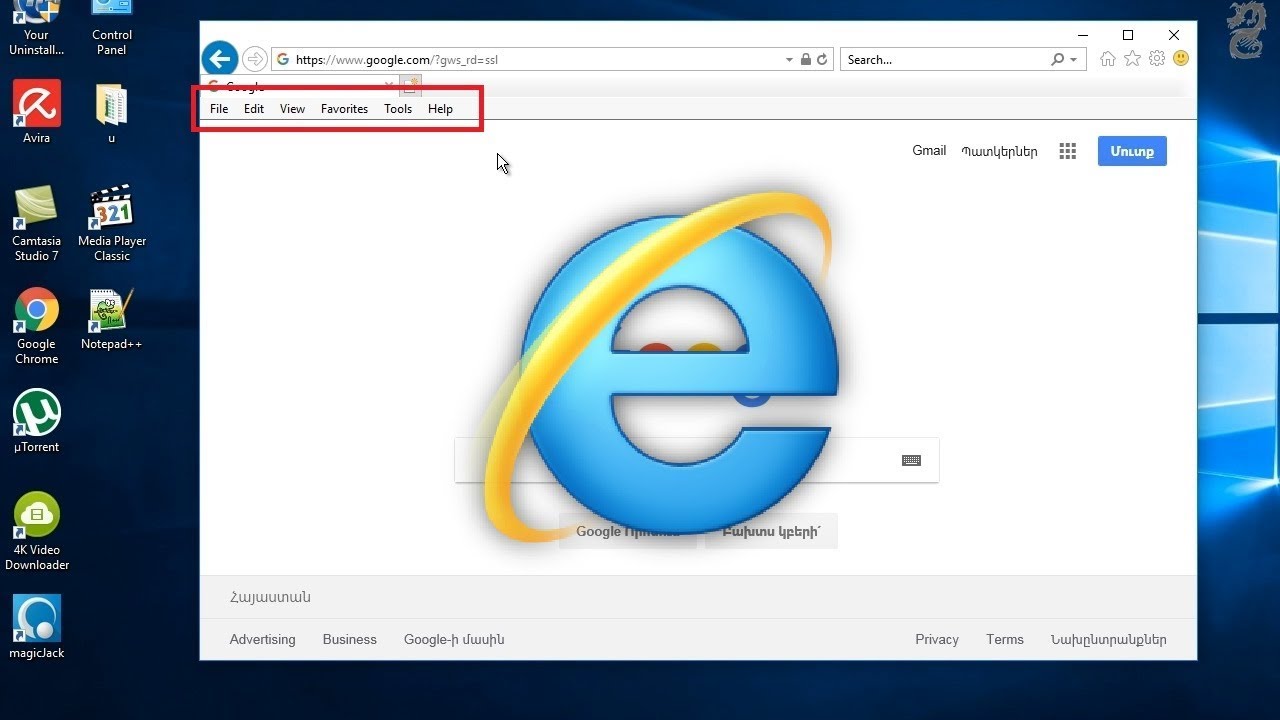Click the Հայաստան country text in footer
This screenshot has width=1280, height=720.
tap(270, 598)
